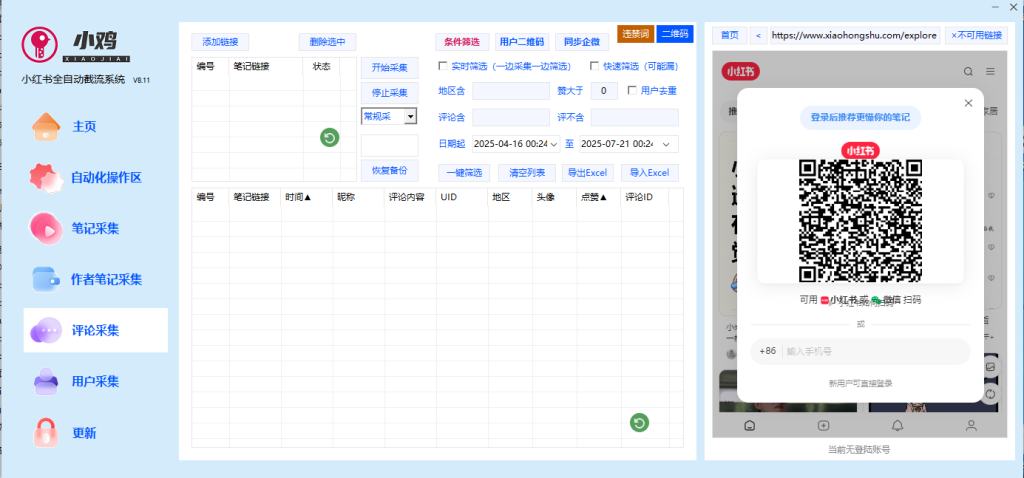The height and width of the screenshot is (478, 1024).
Task: Click the +86 country code
Action: [x=768, y=351]
